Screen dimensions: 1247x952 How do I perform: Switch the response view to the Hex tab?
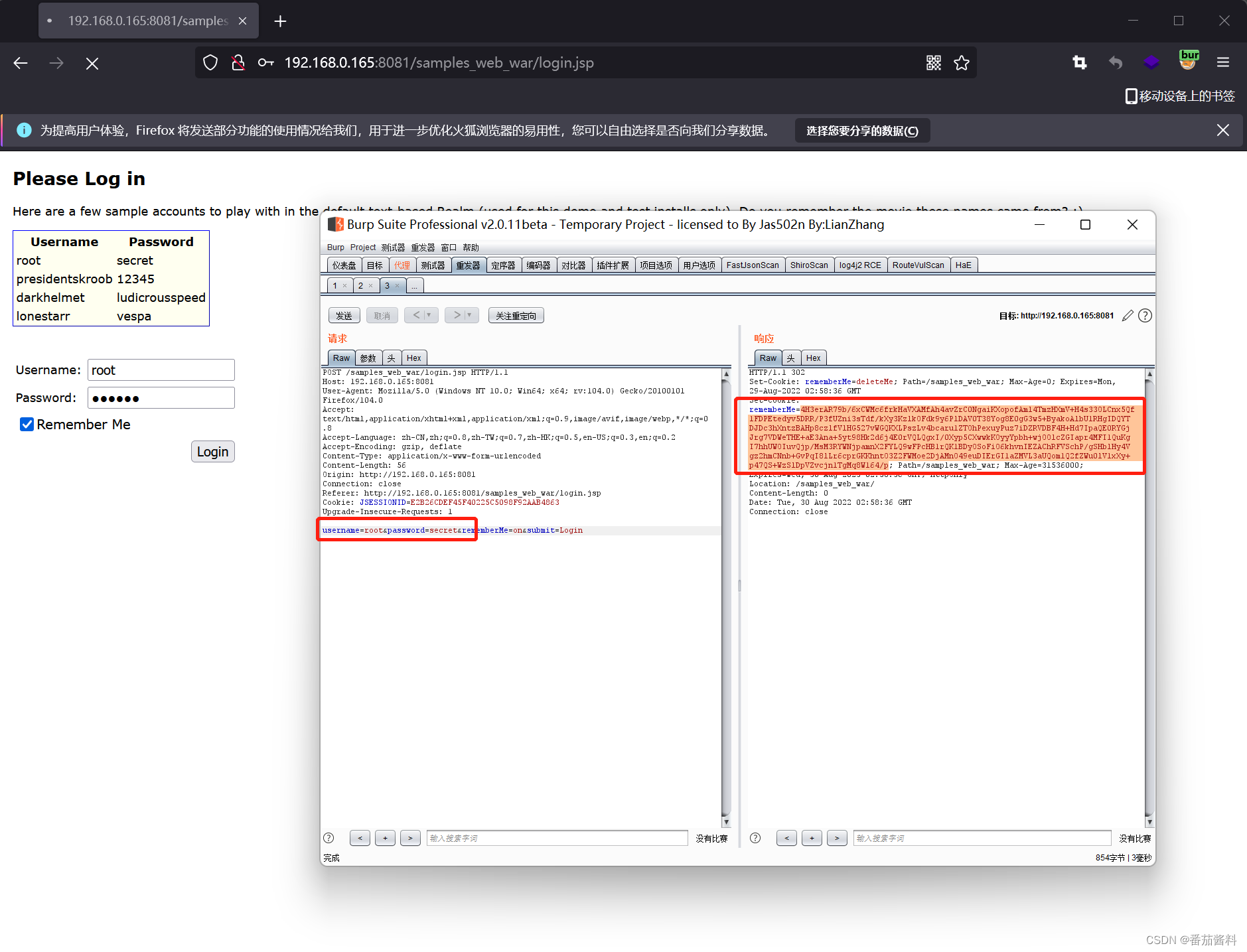click(813, 358)
